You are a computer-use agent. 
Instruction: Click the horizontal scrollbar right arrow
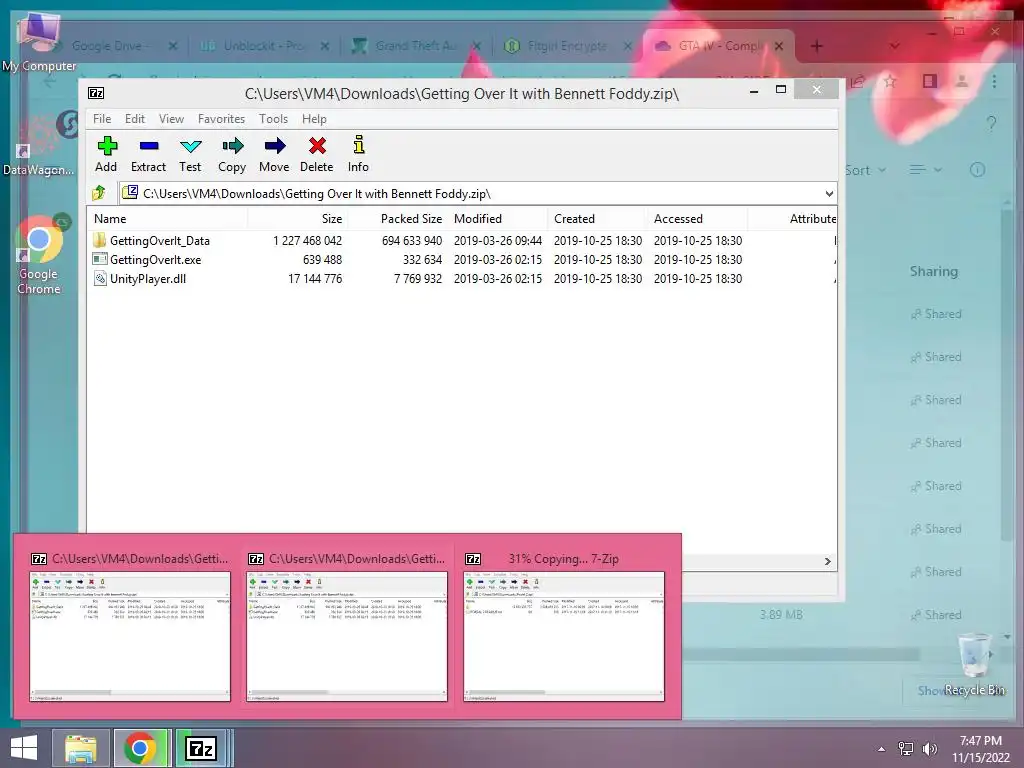point(827,561)
